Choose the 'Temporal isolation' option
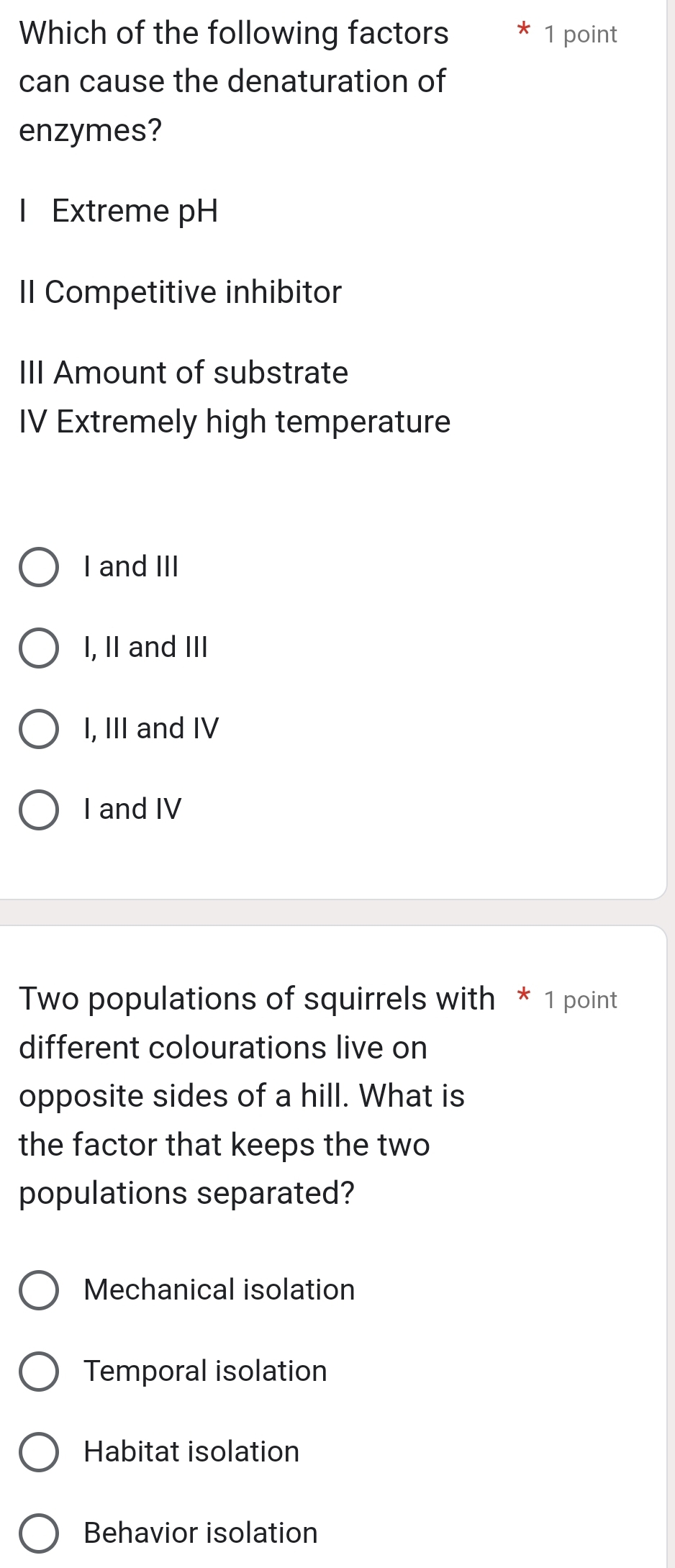 [40, 1372]
